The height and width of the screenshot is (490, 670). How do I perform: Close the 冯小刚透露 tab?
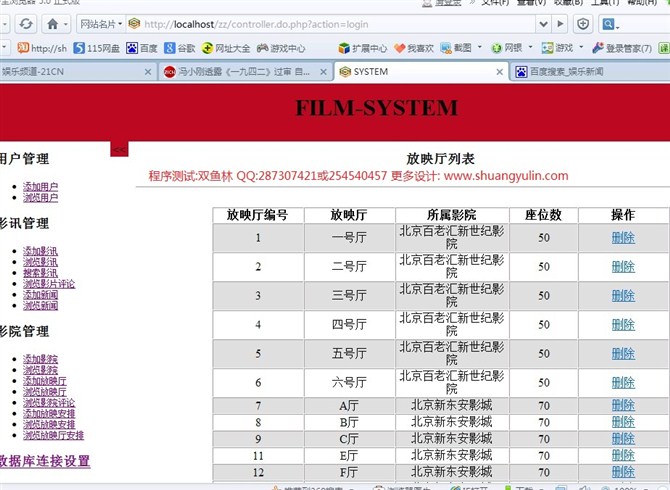(323, 72)
